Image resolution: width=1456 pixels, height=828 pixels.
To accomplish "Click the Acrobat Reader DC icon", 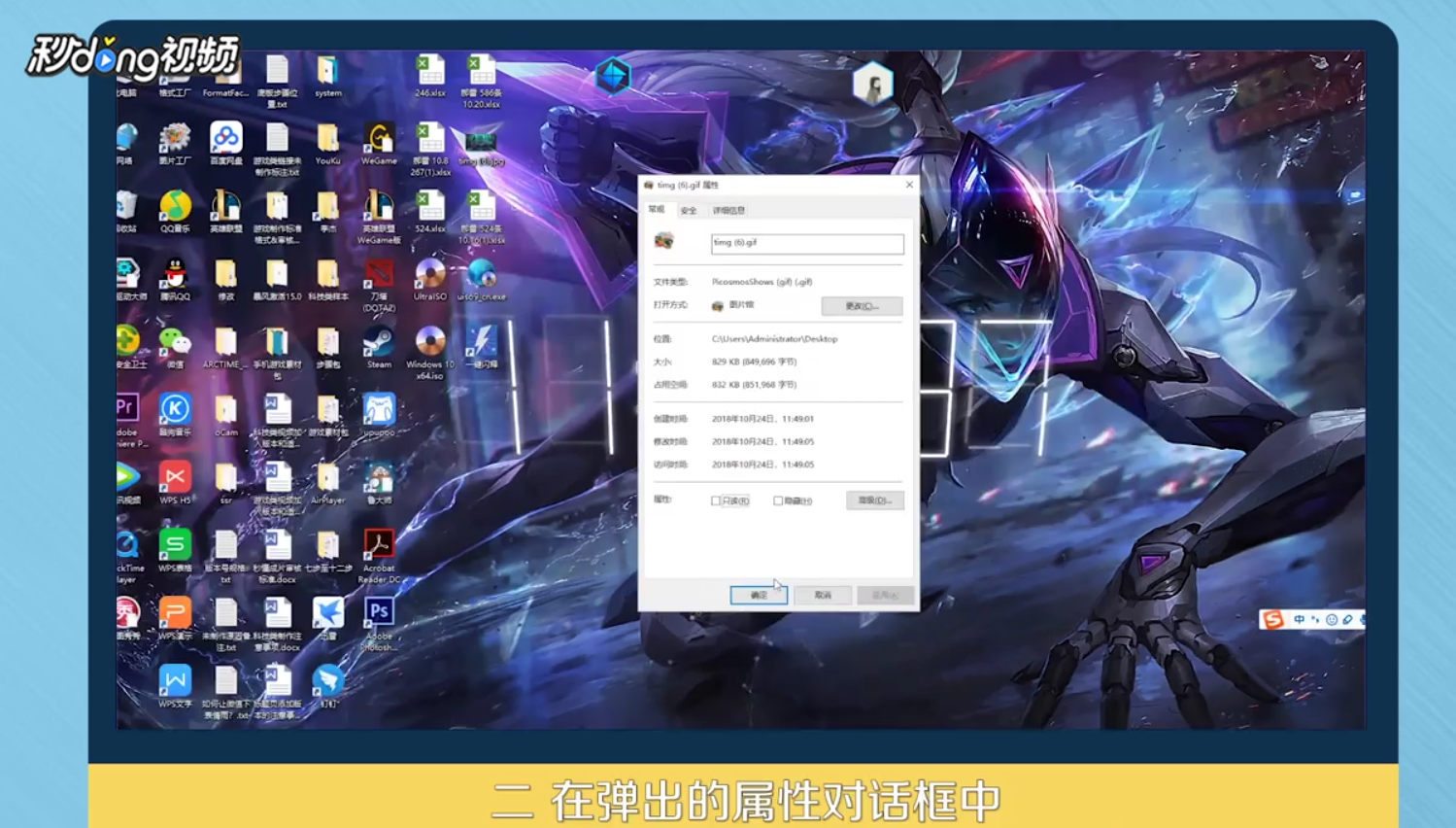I will click(x=379, y=557).
